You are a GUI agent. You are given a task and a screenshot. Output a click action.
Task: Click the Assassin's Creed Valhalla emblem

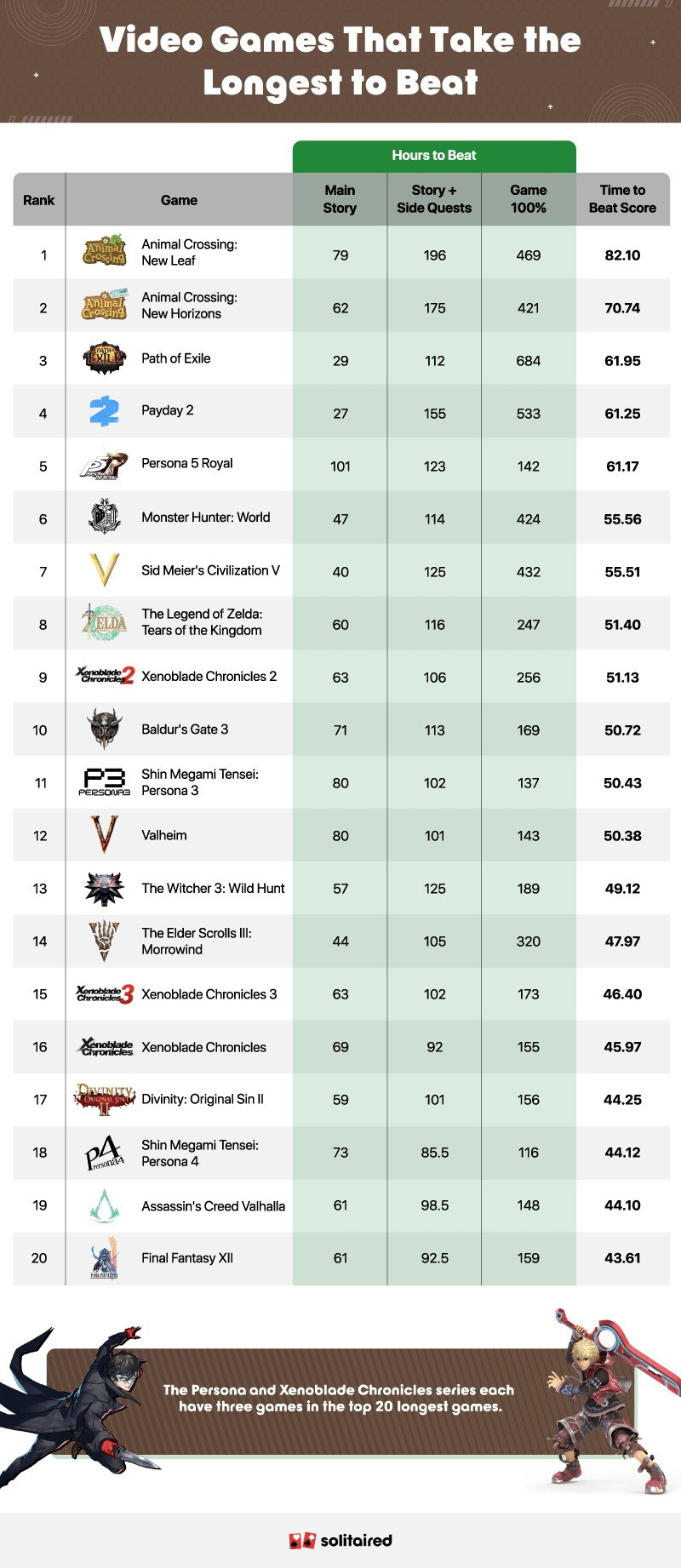pyautogui.click(x=105, y=1206)
